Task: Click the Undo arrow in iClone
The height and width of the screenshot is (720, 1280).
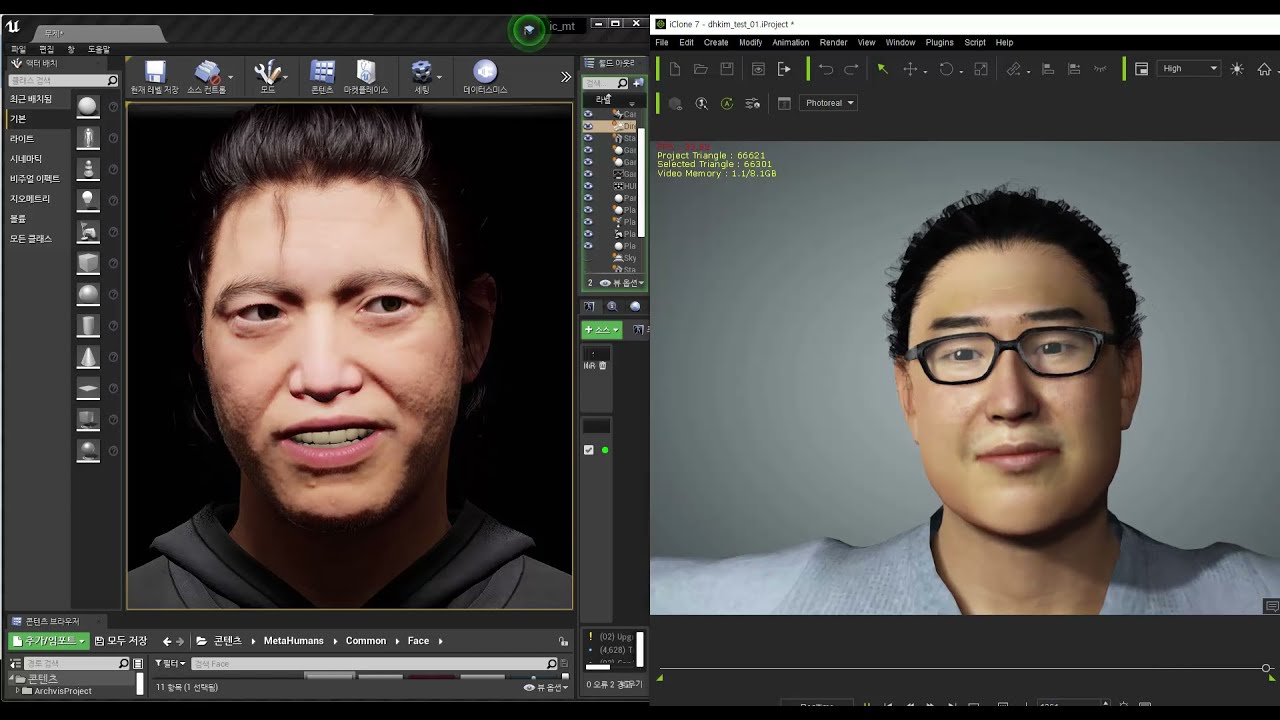Action: coord(826,69)
